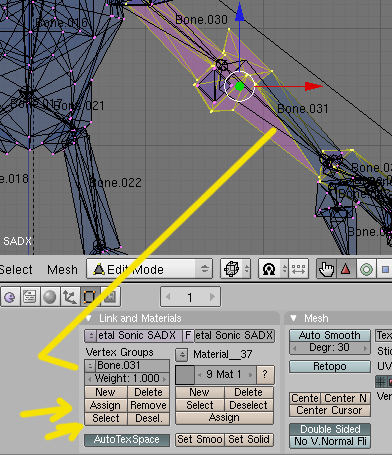The height and width of the screenshot is (455, 392).
Task: Click the grey material color swatch
Action: coord(185,375)
